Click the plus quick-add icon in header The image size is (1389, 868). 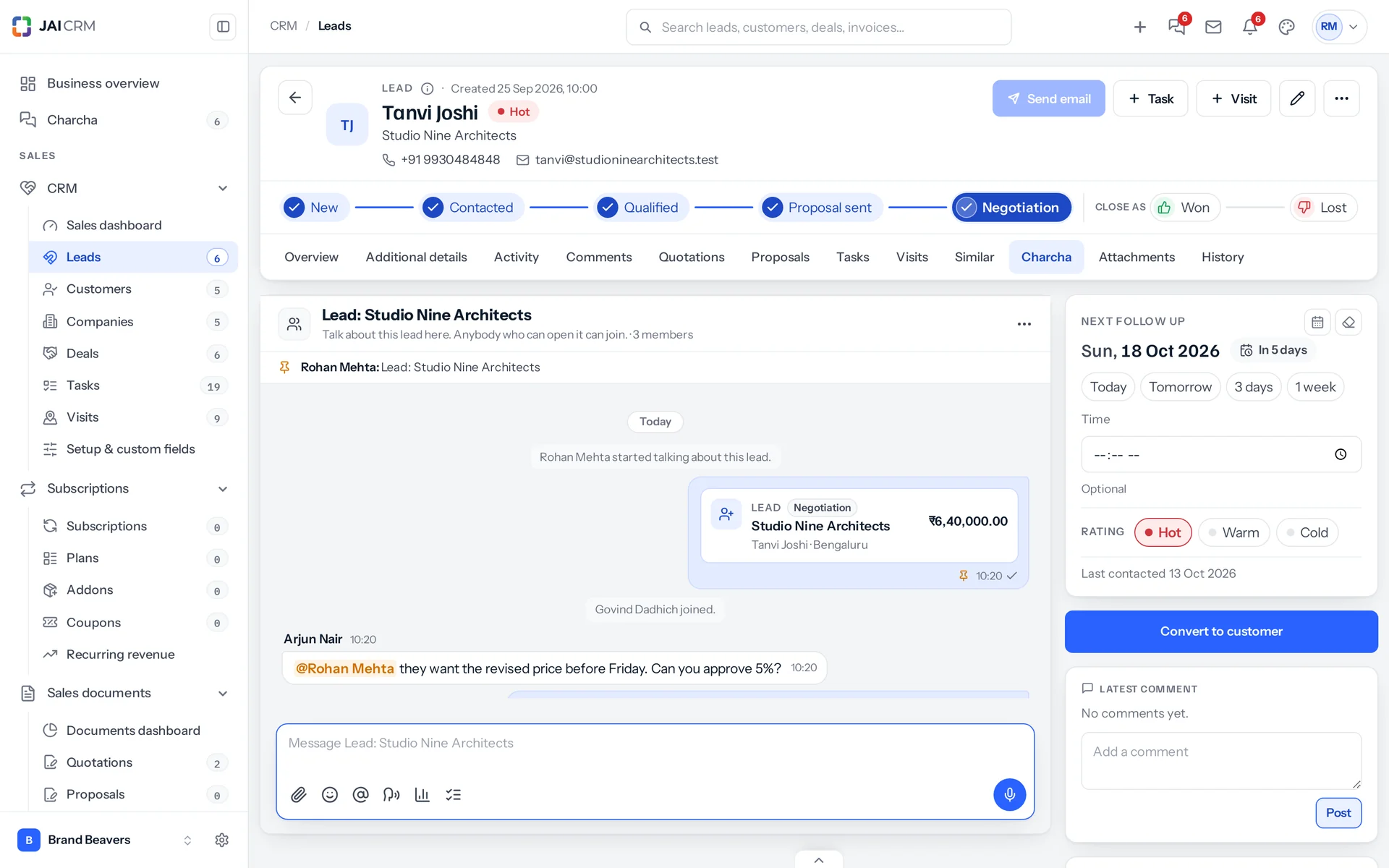(1140, 27)
